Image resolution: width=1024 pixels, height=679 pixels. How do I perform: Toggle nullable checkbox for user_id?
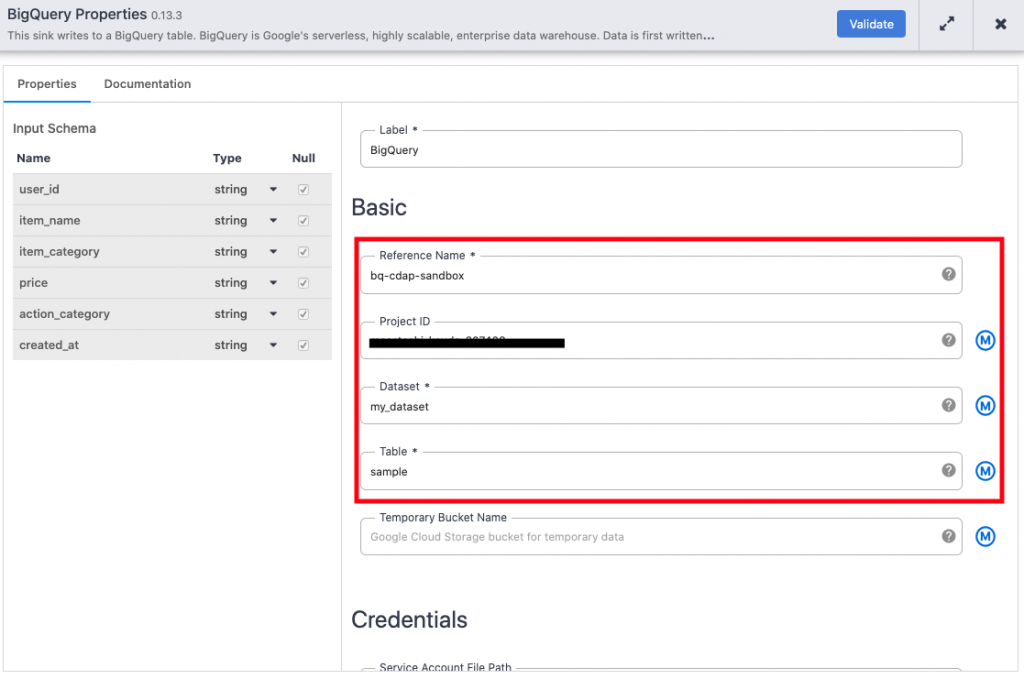[303, 189]
